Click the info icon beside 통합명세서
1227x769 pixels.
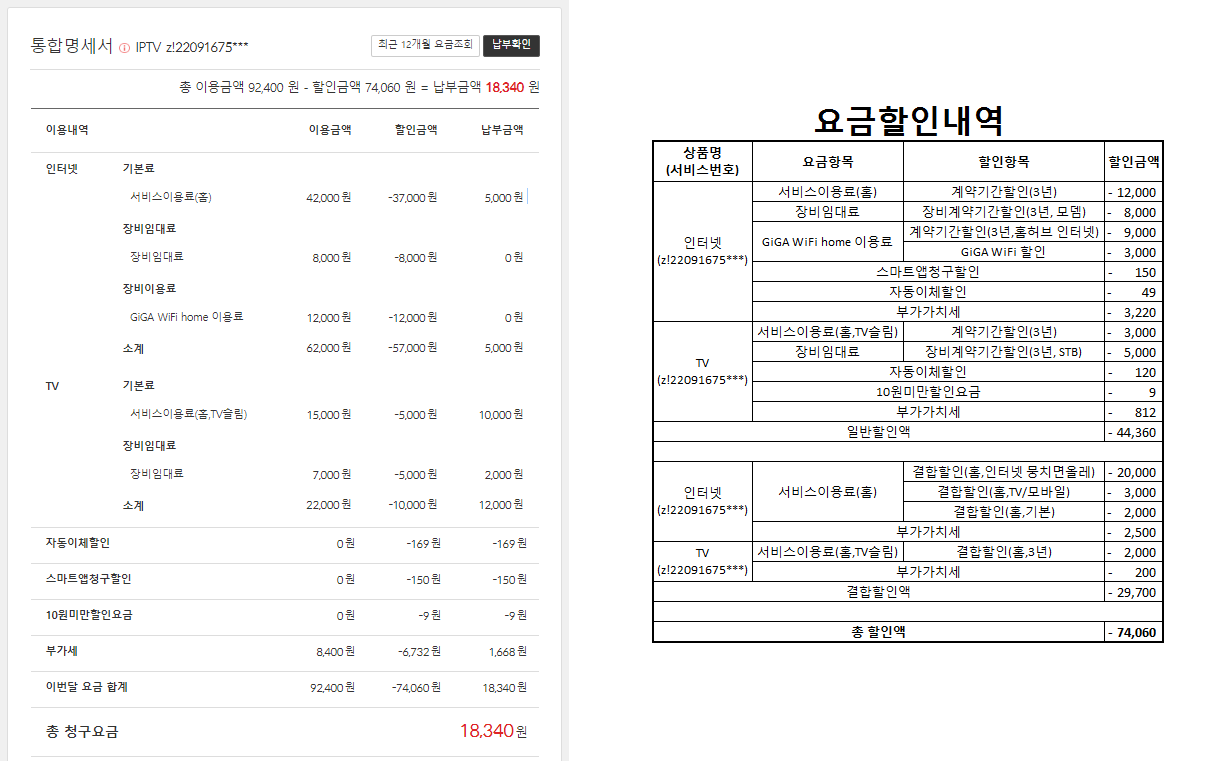point(124,47)
